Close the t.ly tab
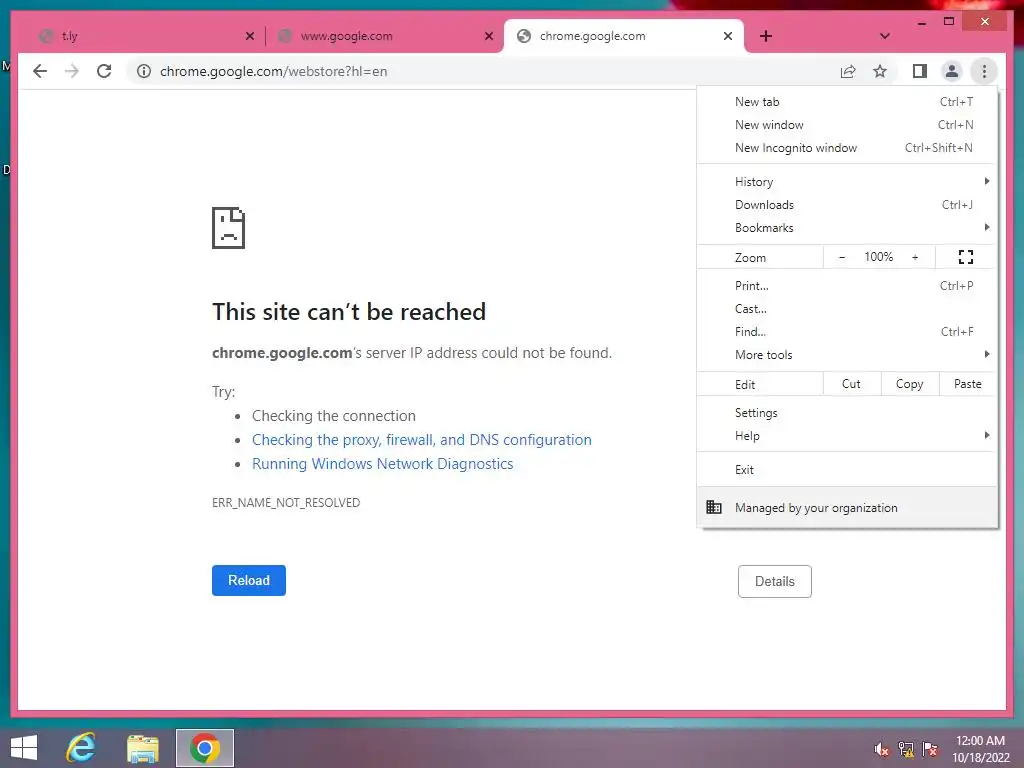 point(249,36)
